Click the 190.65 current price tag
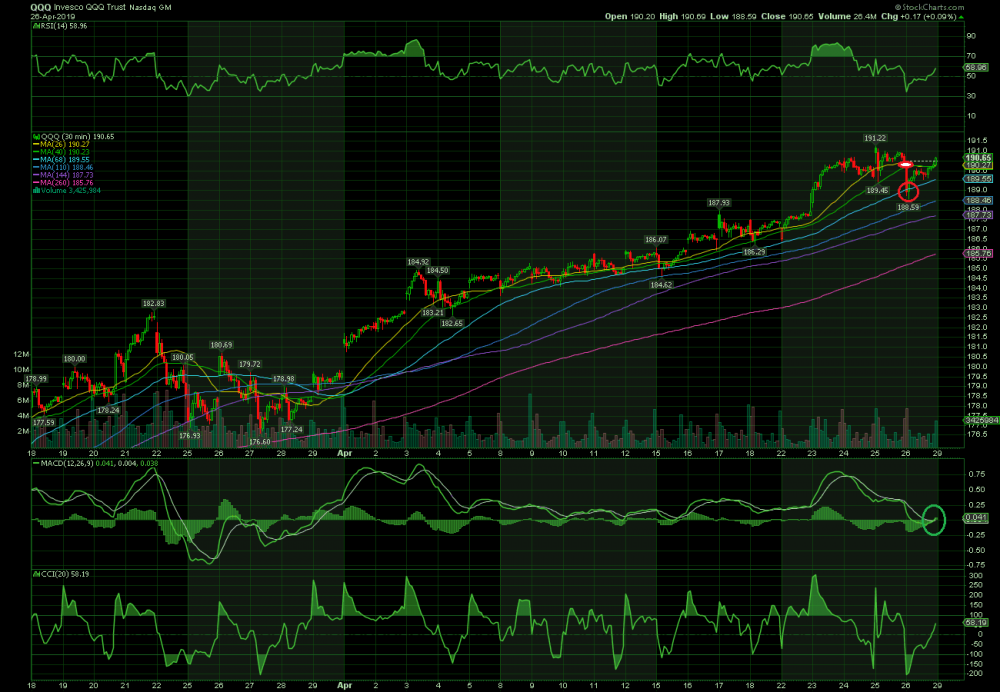Screen dimensions: 1000x692 (x=977, y=158)
